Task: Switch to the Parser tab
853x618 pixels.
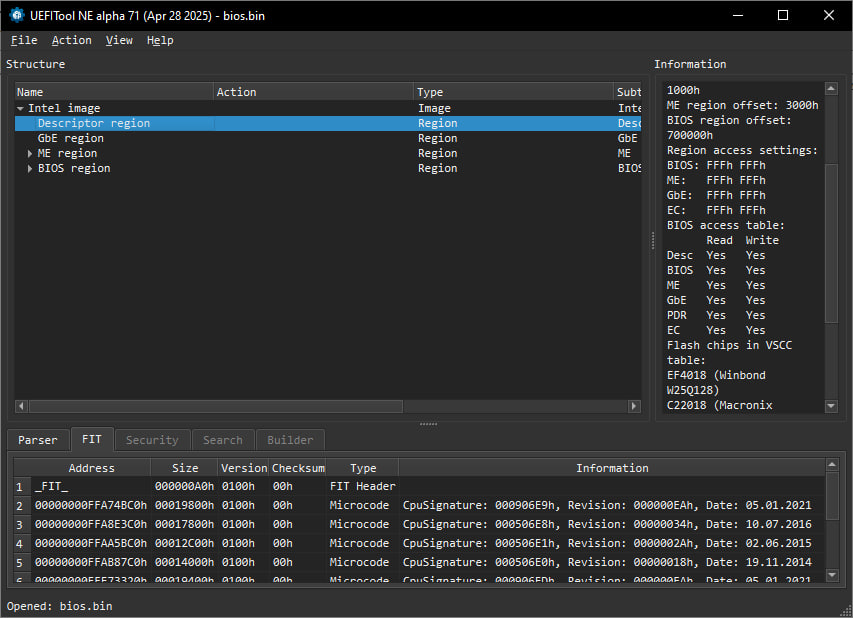Action: coord(38,440)
